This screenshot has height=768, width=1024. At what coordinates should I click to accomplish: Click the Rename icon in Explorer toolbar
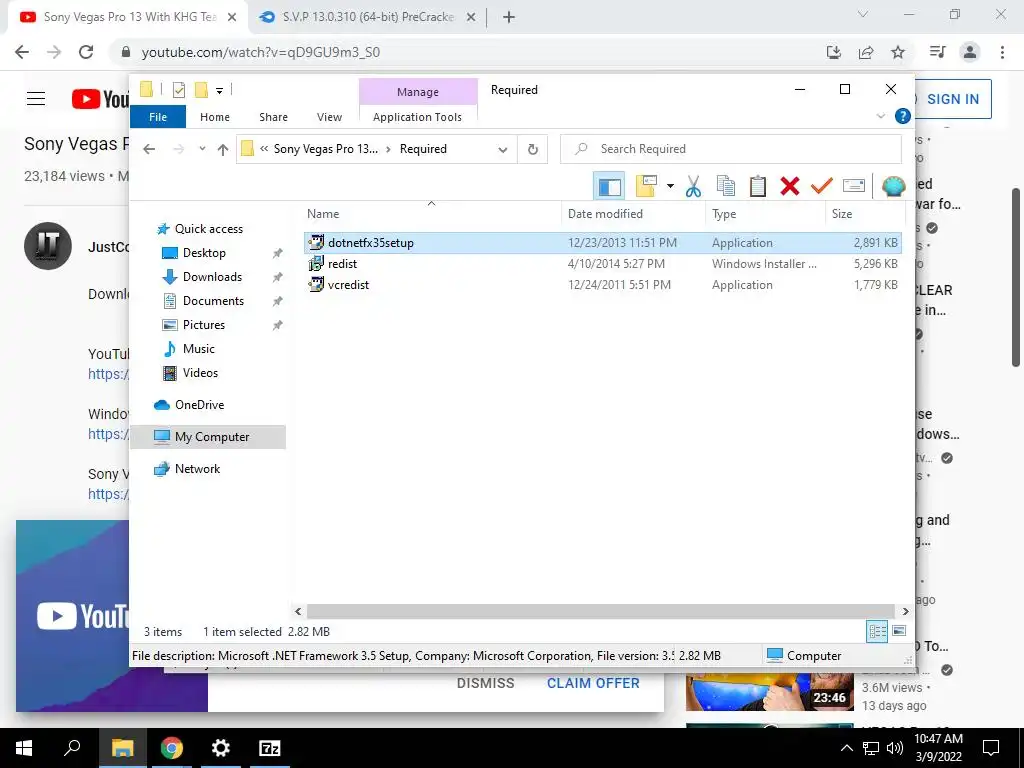pos(854,186)
